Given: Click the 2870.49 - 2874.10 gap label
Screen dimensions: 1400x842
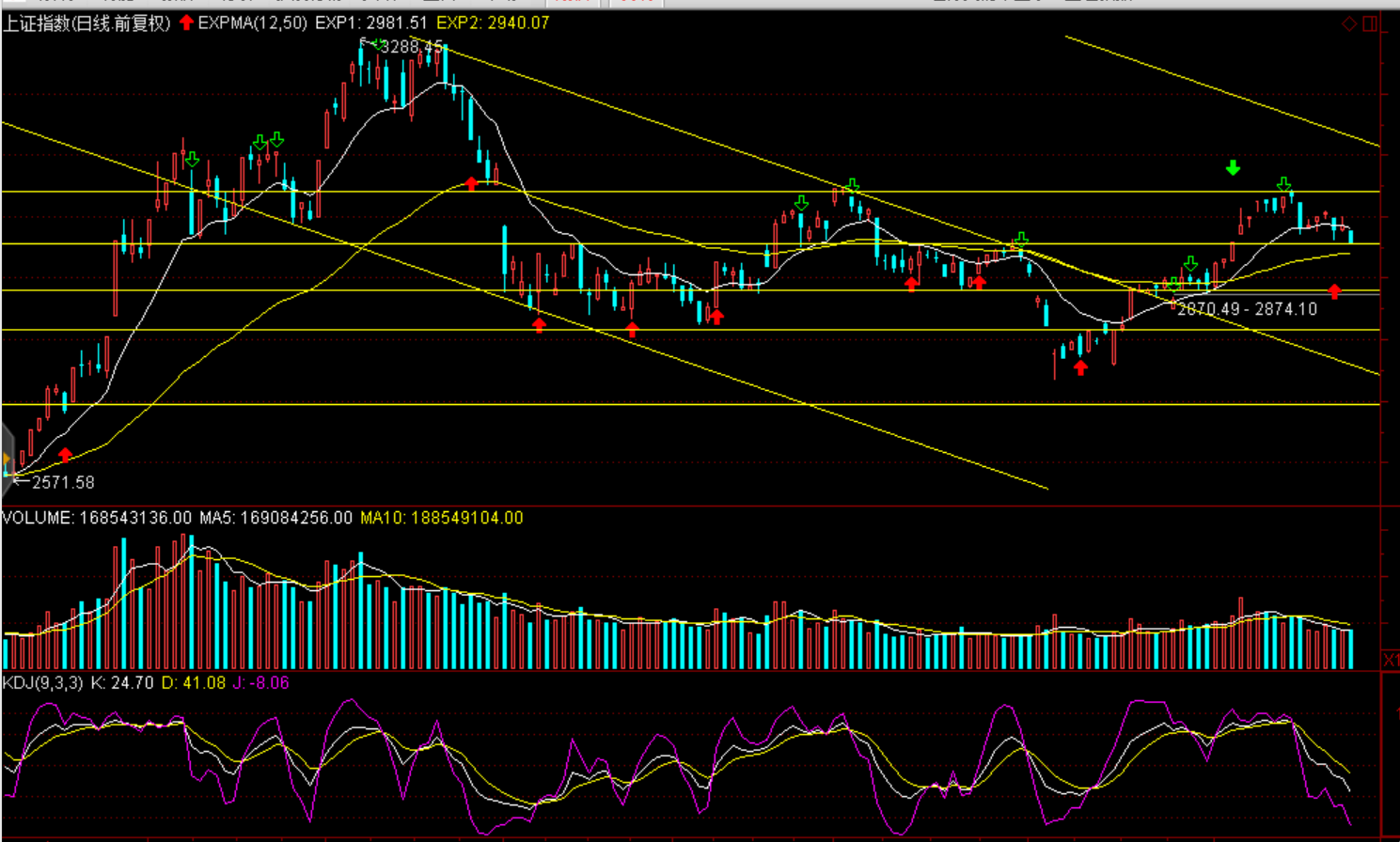Looking at the screenshot, I should coord(1247,309).
